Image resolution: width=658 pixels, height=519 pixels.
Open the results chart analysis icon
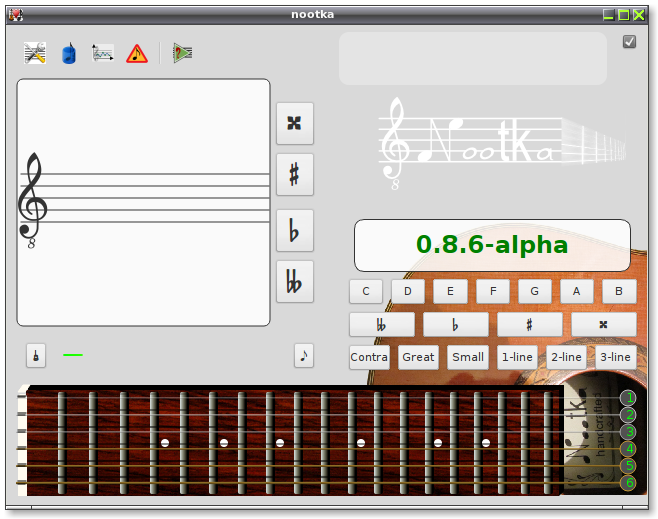click(x=103, y=53)
